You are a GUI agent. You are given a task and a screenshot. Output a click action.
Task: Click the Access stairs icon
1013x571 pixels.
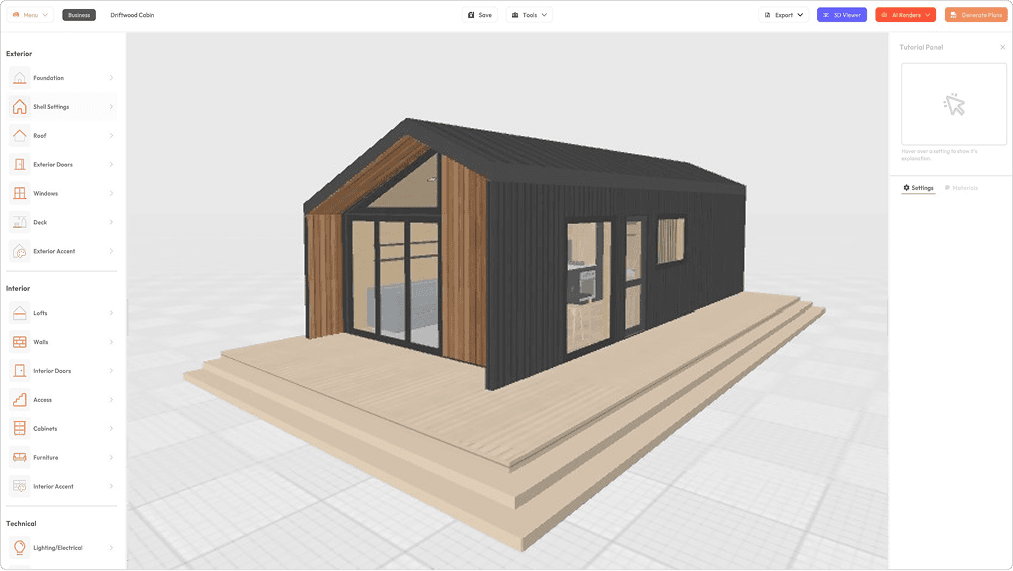(19, 400)
